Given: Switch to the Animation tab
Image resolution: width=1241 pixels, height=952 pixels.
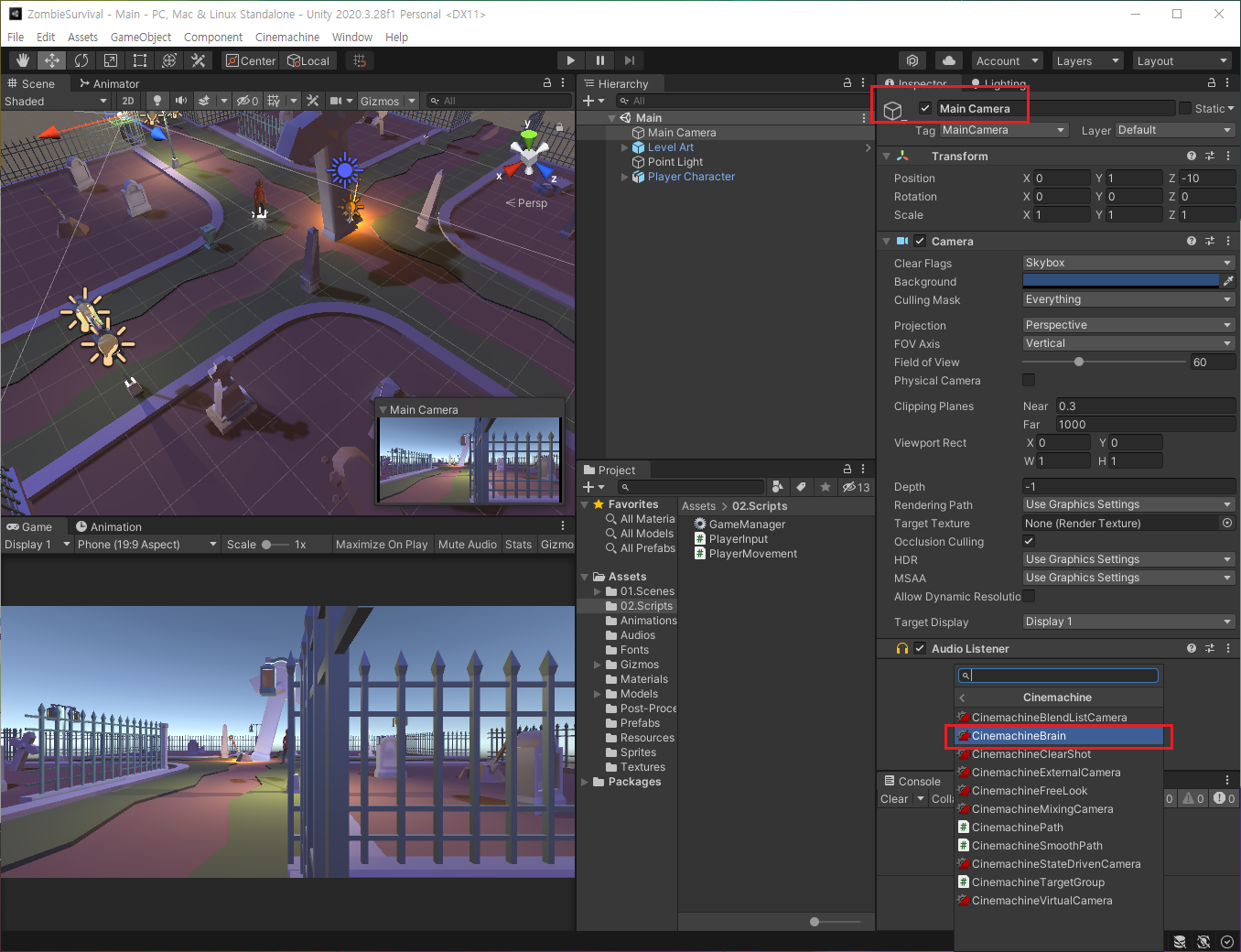Looking at the screenshot, I should pyautogui.click(x=109, y=526).
